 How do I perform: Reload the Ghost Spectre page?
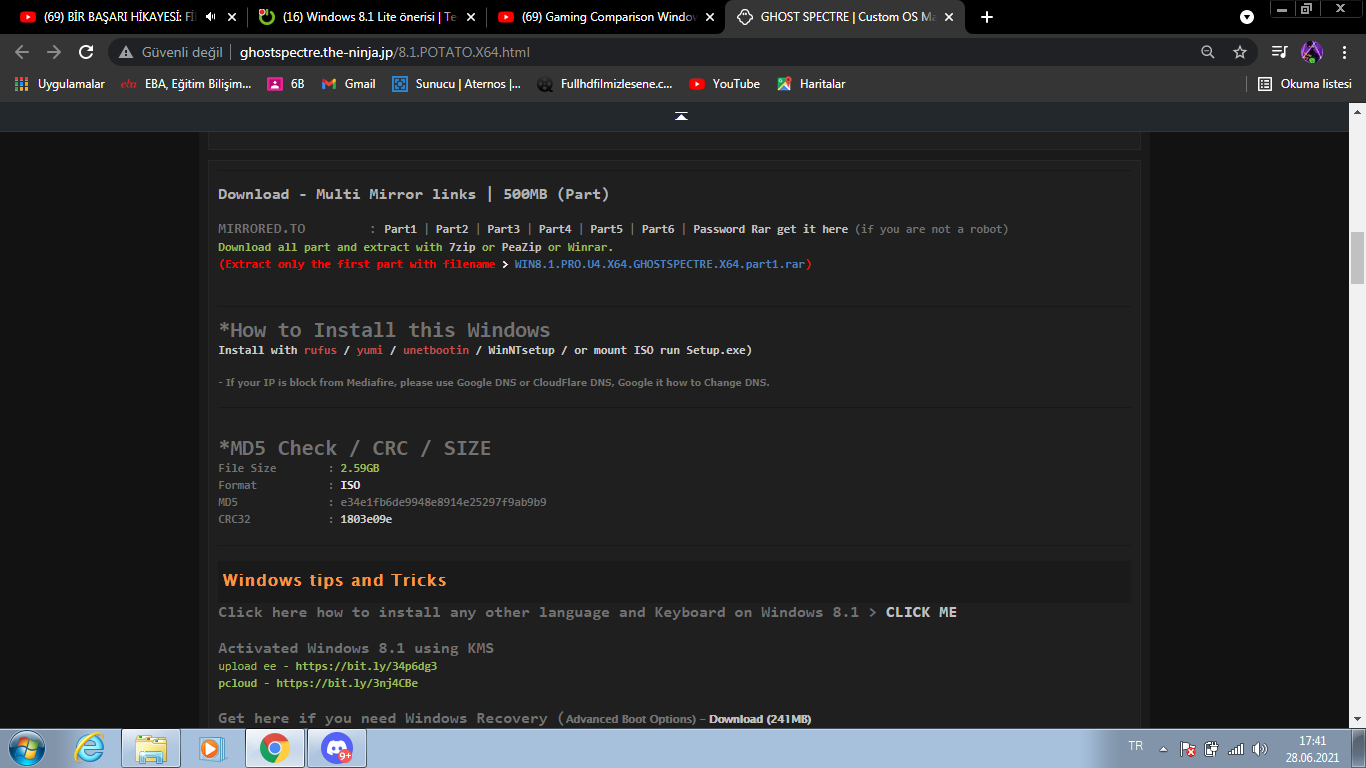pos(86,52)
